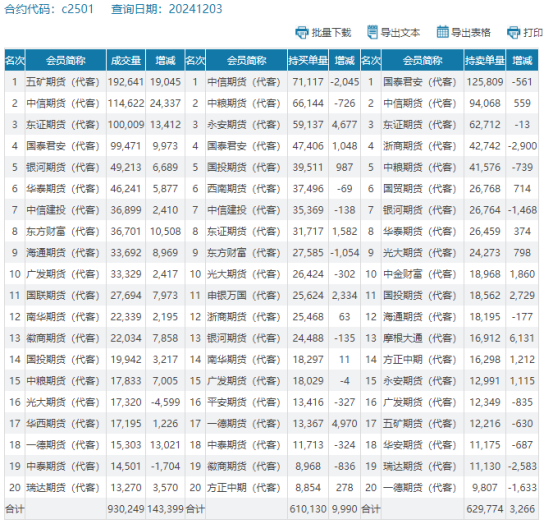The width and height of the screenshot is (554, 524).
Task: Click total volume change 143,399
Action: click(x=165, y=509)
